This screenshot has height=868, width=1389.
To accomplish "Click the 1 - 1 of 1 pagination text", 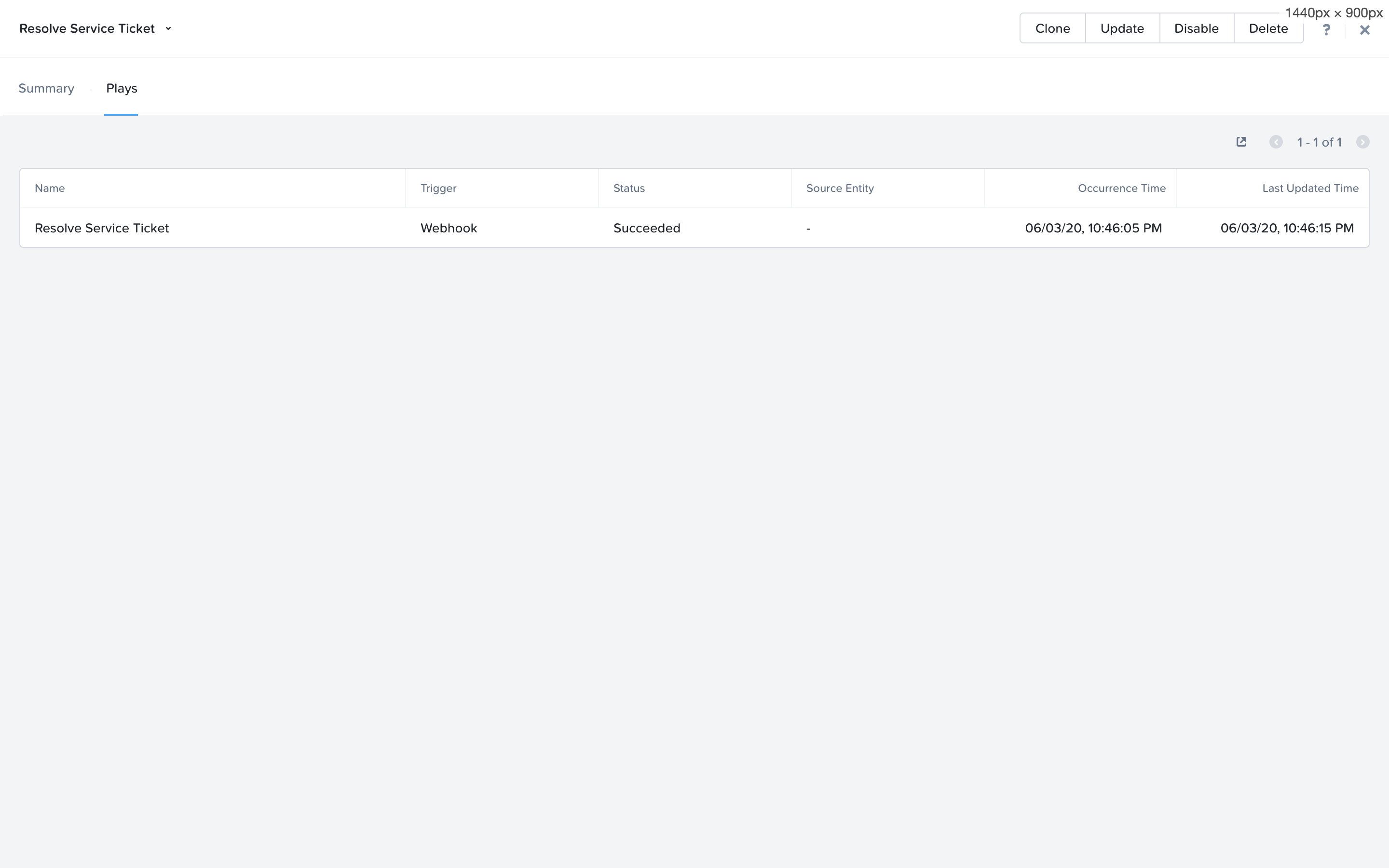I will click(1319, 142).
